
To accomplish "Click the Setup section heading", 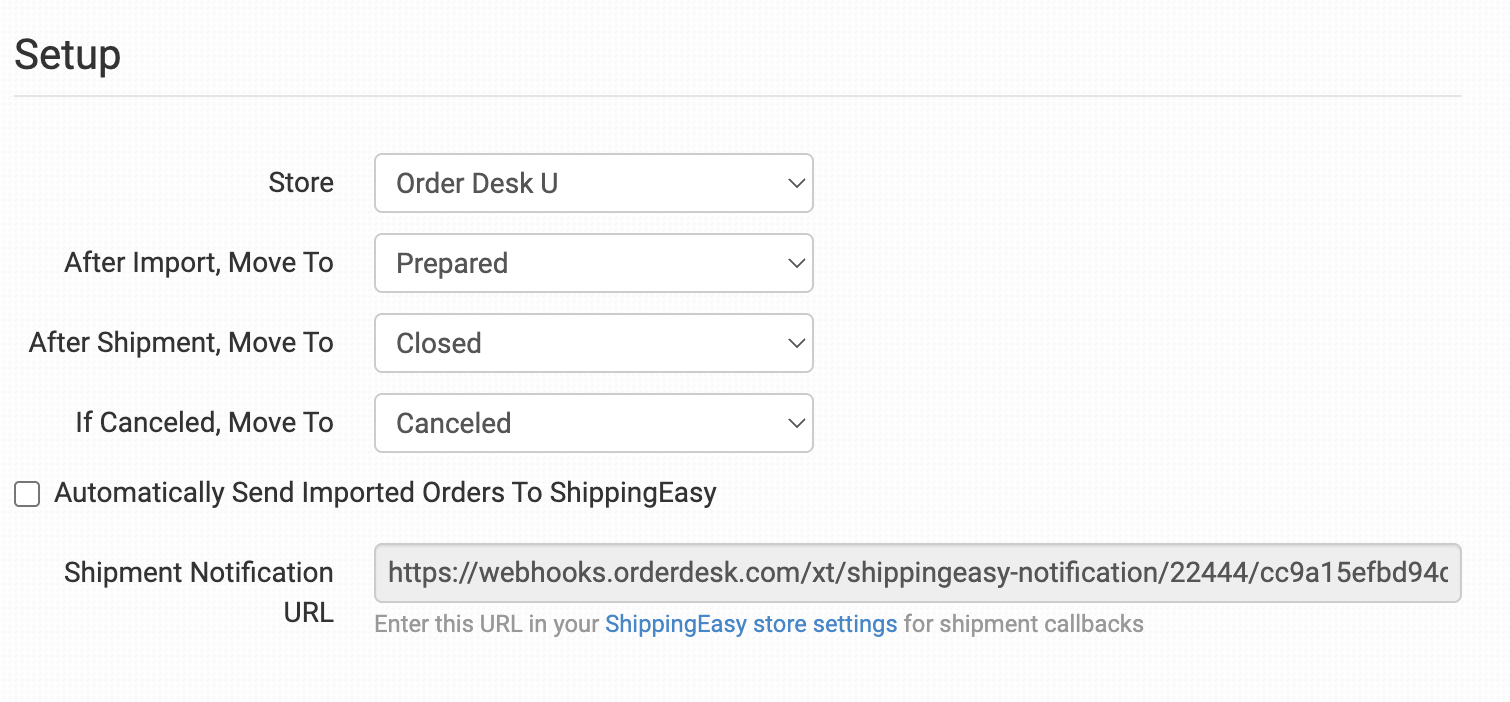I will coord(68,54).
